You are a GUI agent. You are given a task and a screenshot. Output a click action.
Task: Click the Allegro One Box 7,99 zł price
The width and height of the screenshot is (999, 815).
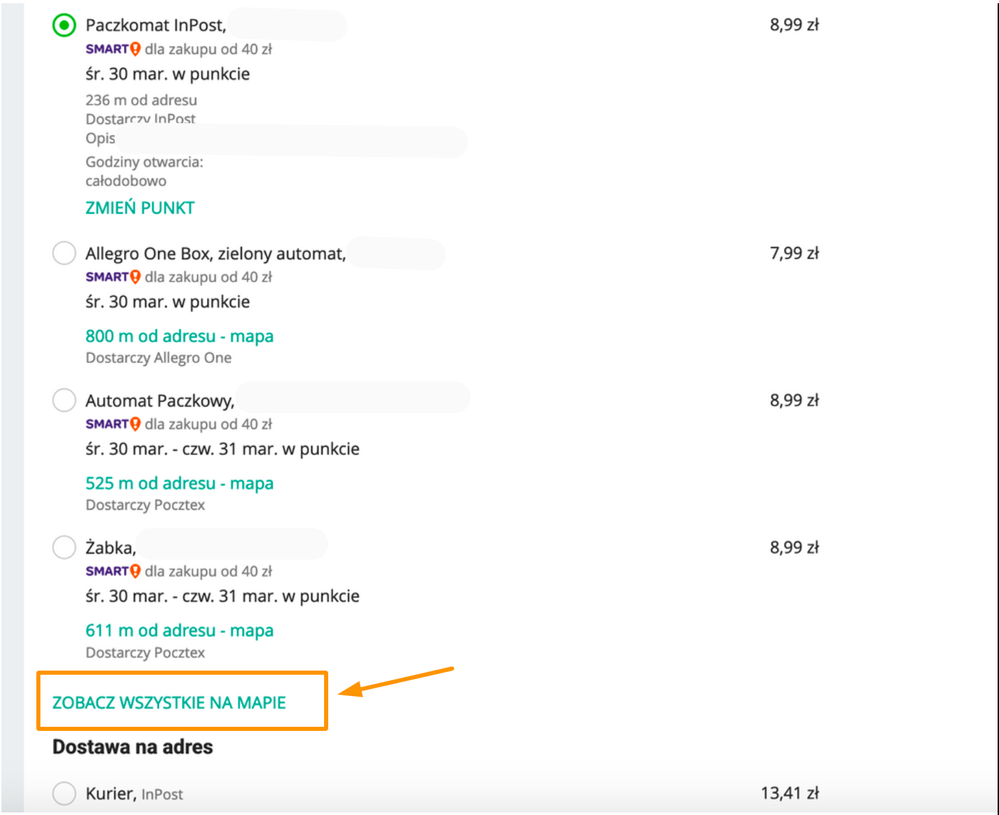[x=794, y=253]
